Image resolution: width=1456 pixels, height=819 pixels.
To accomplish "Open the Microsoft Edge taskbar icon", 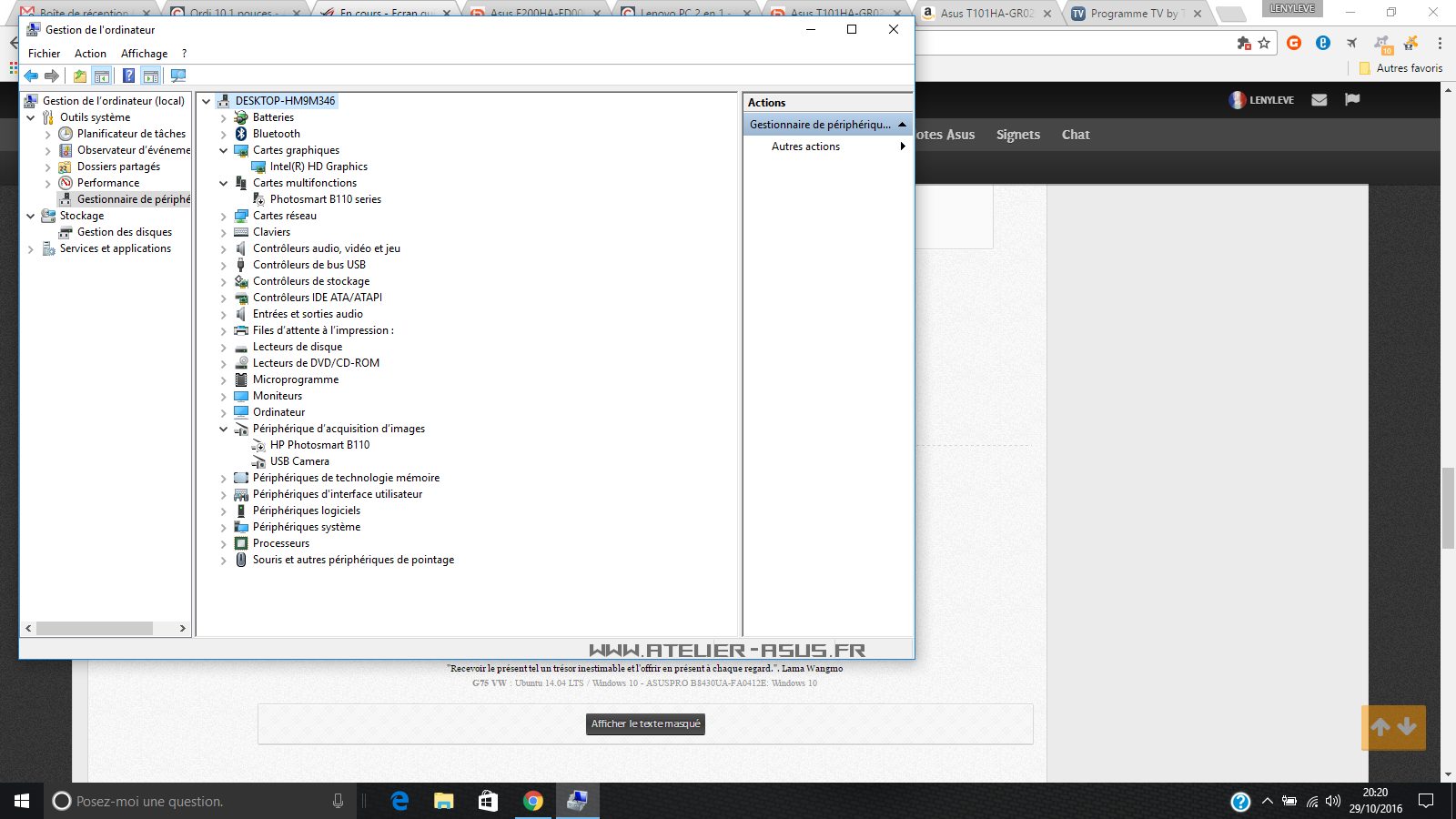I will click(399, 801).
